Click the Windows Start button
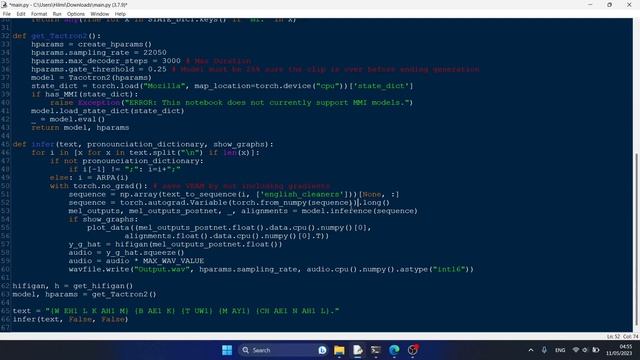Image resolution: width=640 pixels, height=360 pixels. click(227, 350)
